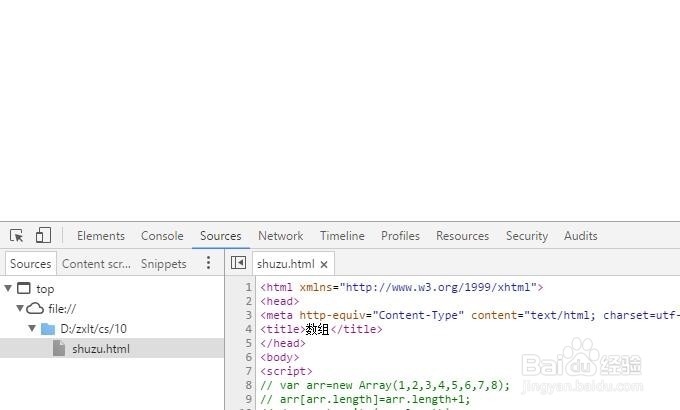This screenshot has height=410, width=680.
Task: Select the Sources navigator sub-tab
Action: pyautogui.click(x=31, y=263)
